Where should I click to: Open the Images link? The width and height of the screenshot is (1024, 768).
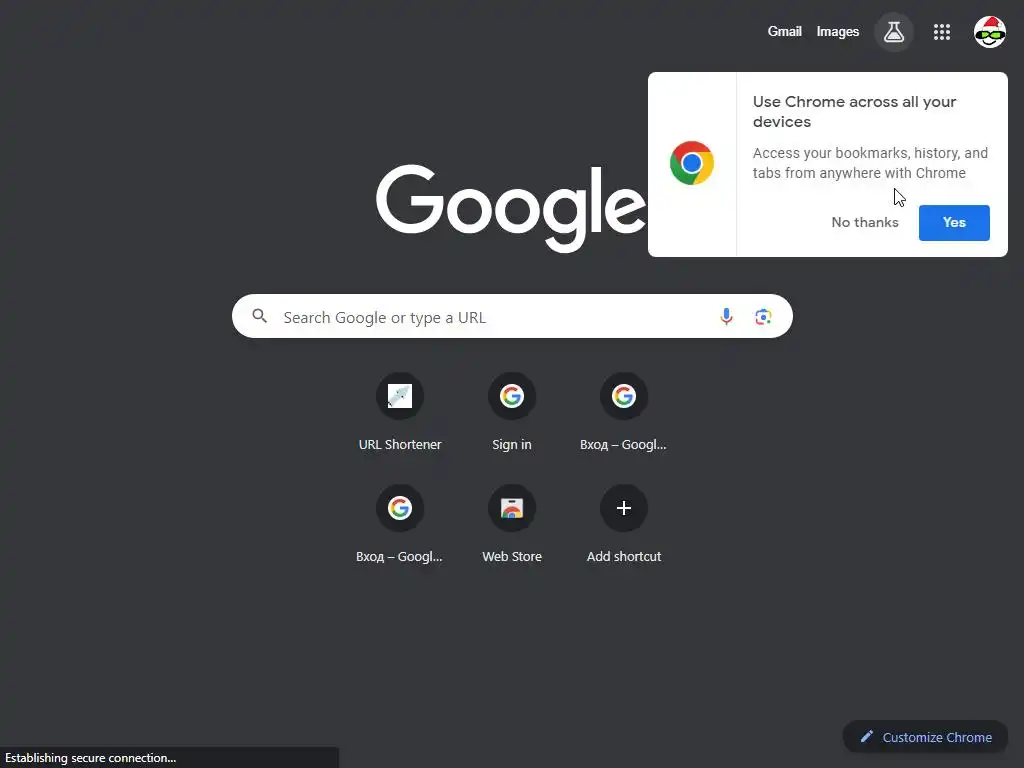point(838,31)
